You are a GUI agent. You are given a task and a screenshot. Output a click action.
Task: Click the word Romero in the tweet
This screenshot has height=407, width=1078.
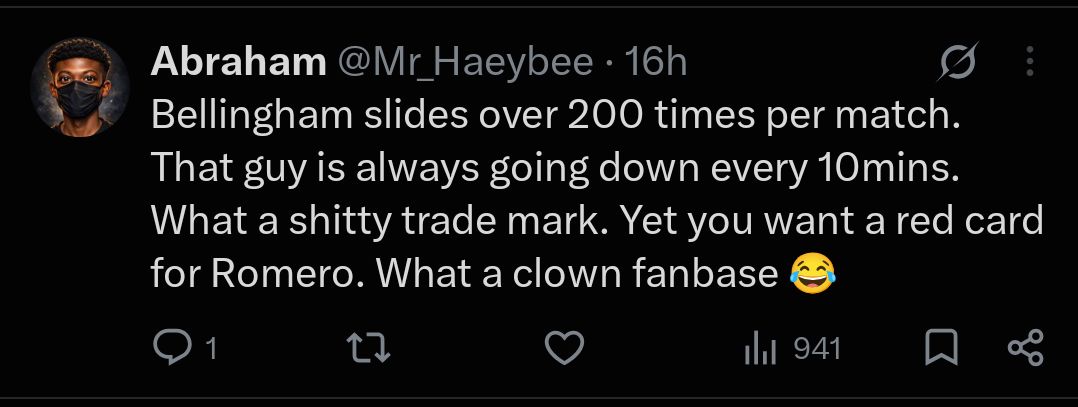[x=288, y=274]
